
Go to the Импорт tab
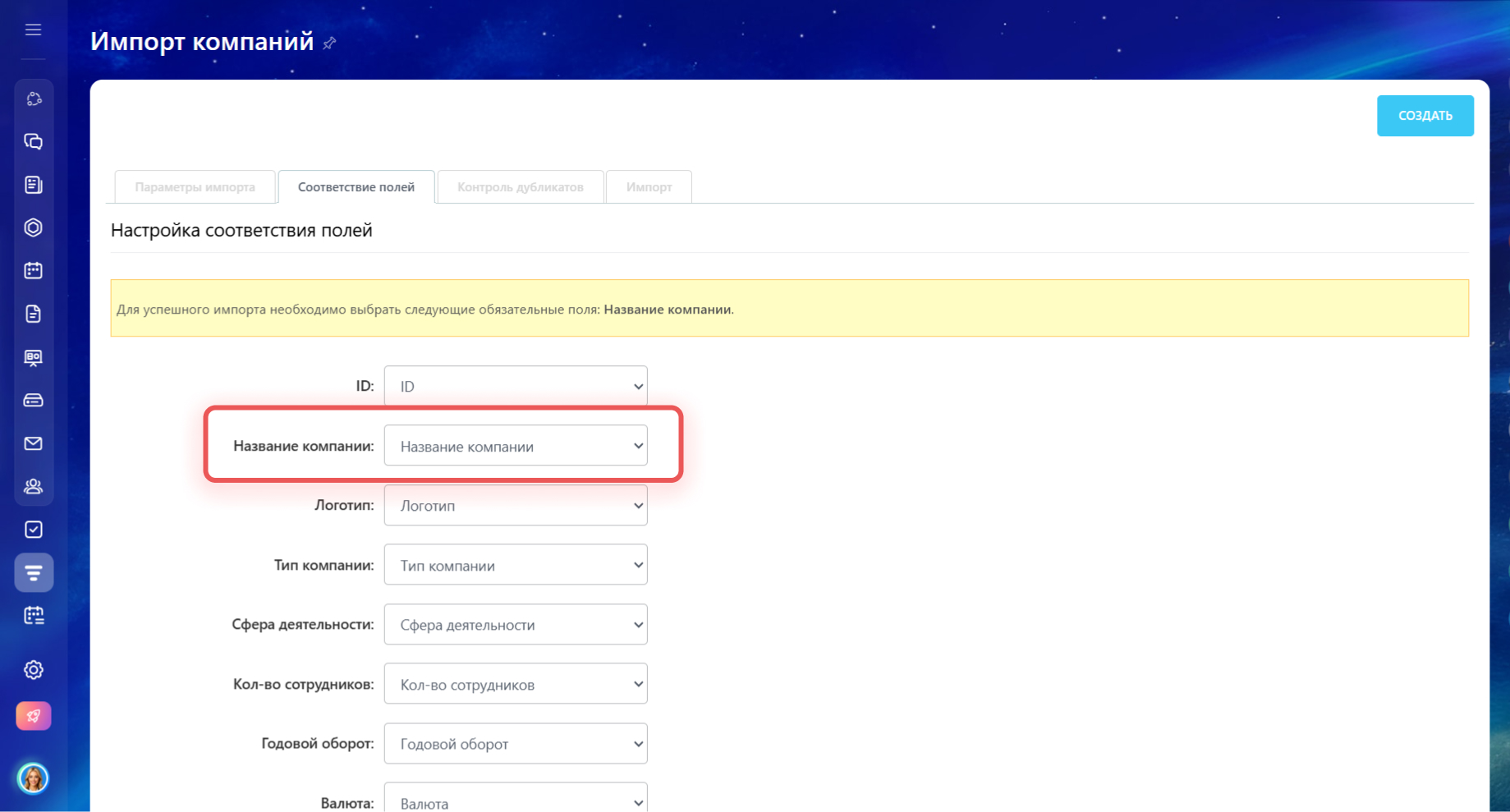pos(649,187)
